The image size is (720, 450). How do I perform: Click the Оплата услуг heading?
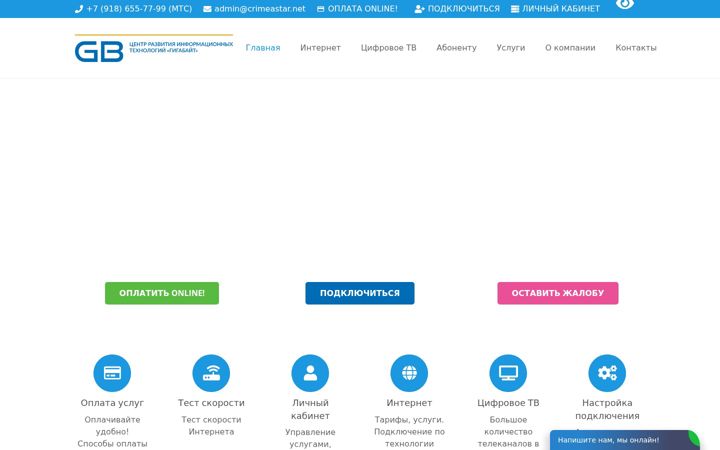tap(112, 403)
